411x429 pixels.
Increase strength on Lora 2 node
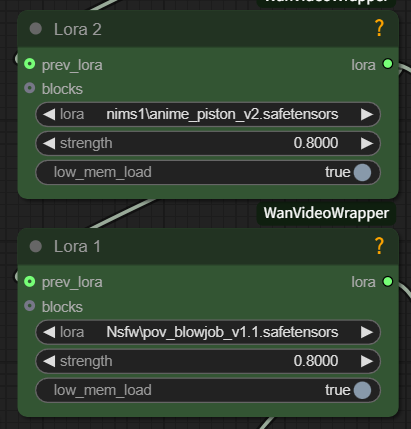367,143
